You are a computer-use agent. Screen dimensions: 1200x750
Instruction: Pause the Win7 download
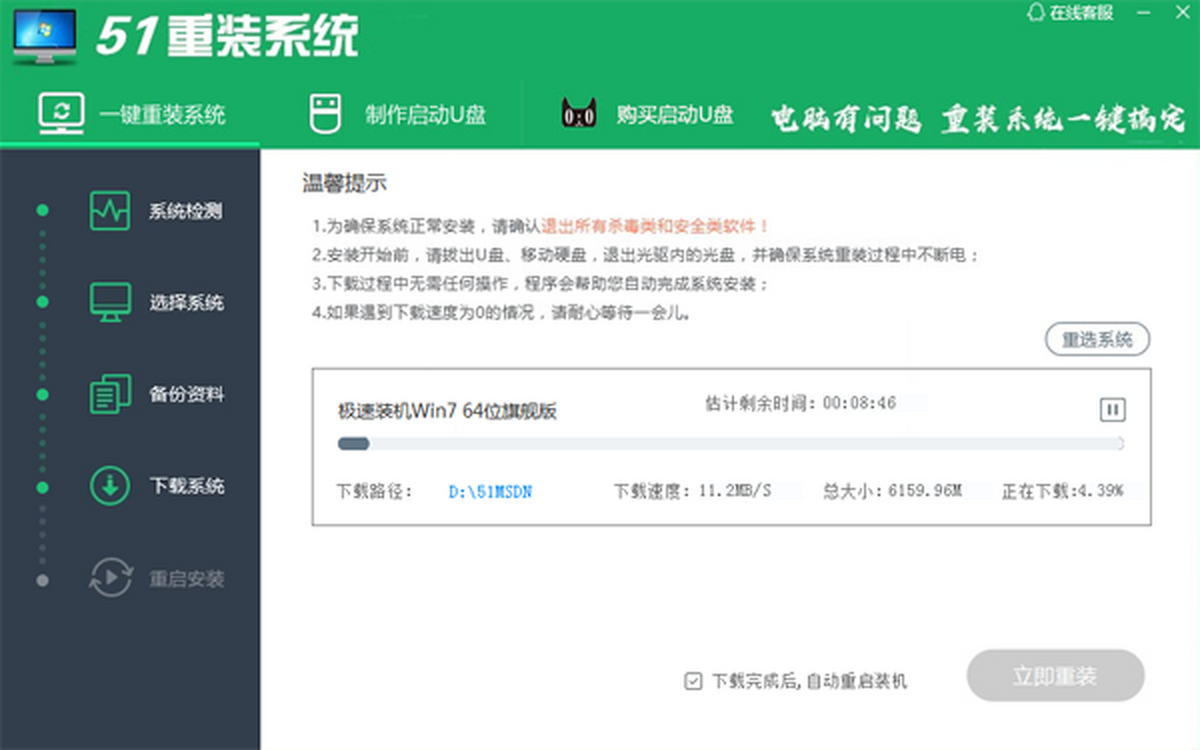coord(1112,409)
